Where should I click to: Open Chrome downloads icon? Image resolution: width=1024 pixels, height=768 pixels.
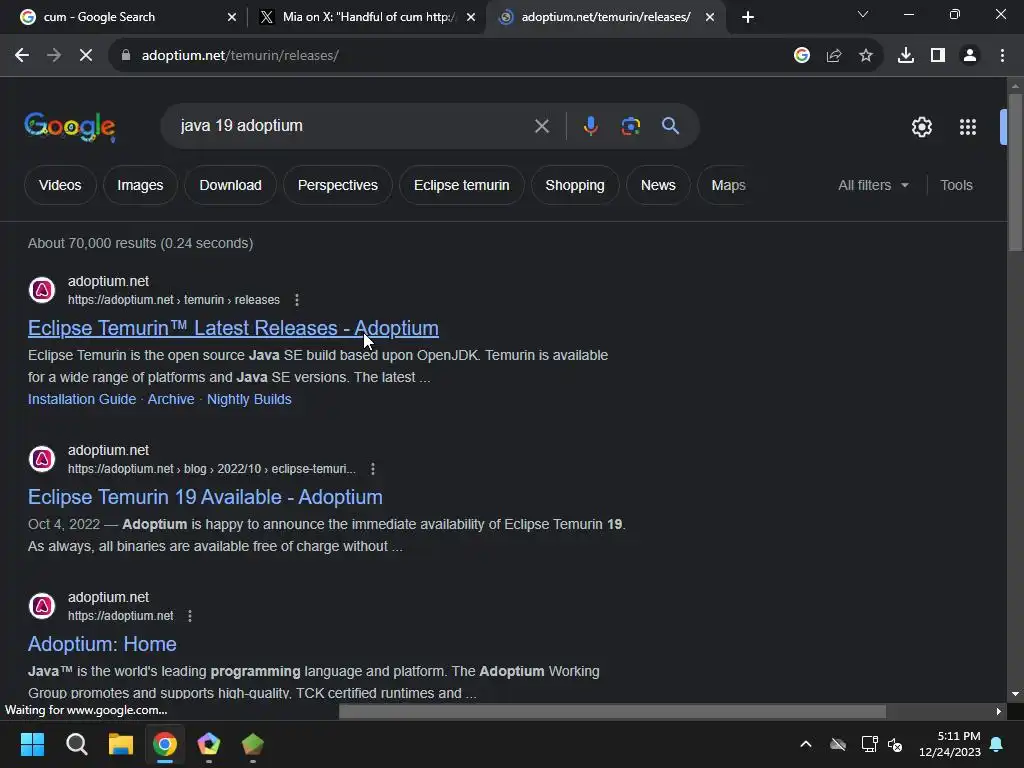click(906, 56)
